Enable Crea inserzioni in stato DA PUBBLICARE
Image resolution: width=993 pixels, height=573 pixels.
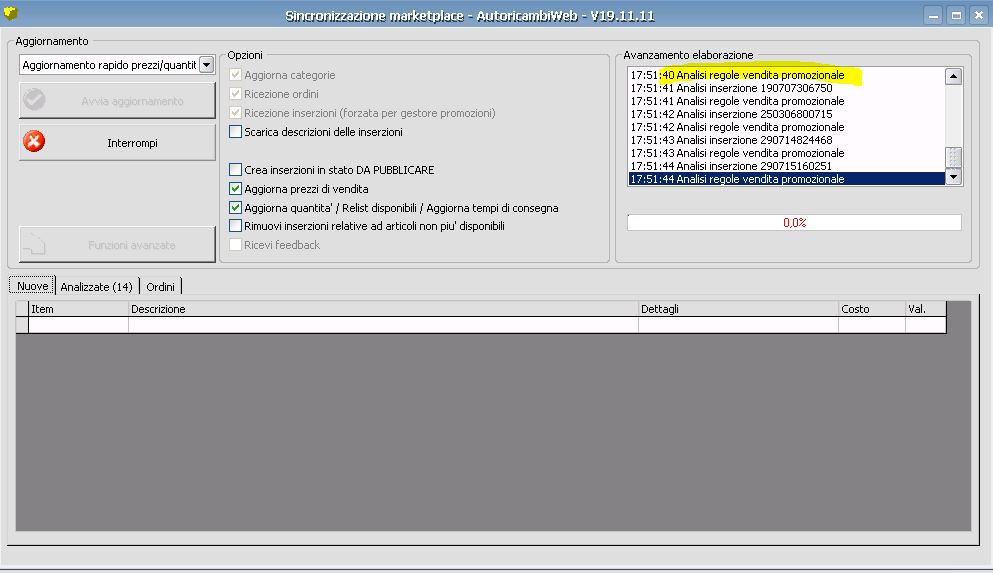coord(236,170)
